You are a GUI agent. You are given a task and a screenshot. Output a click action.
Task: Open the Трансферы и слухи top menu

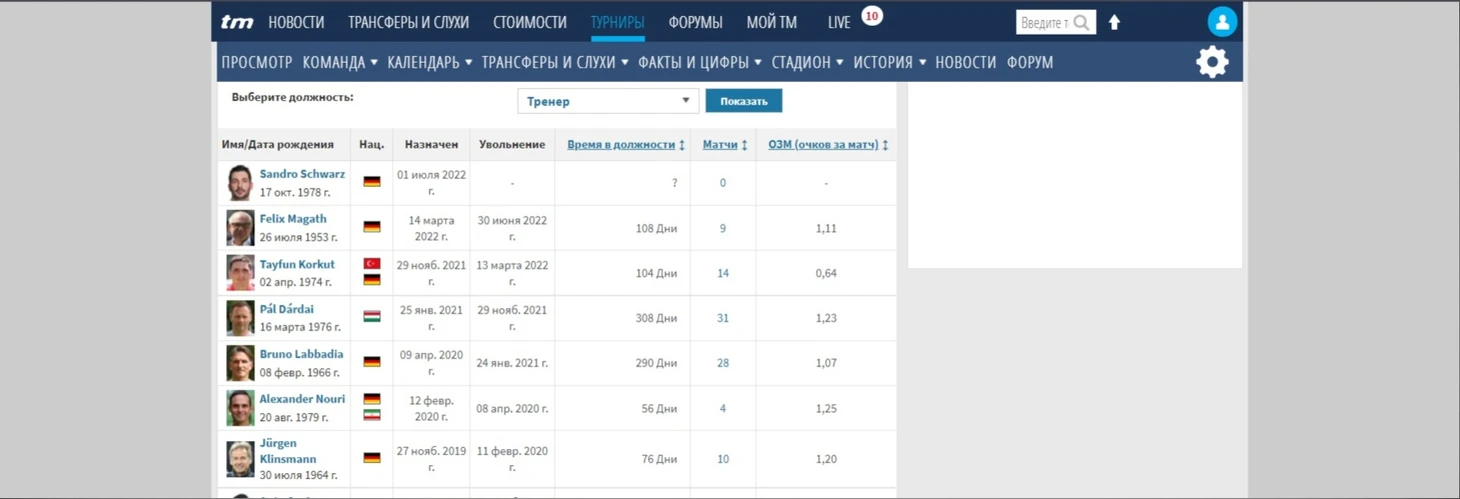408,22
